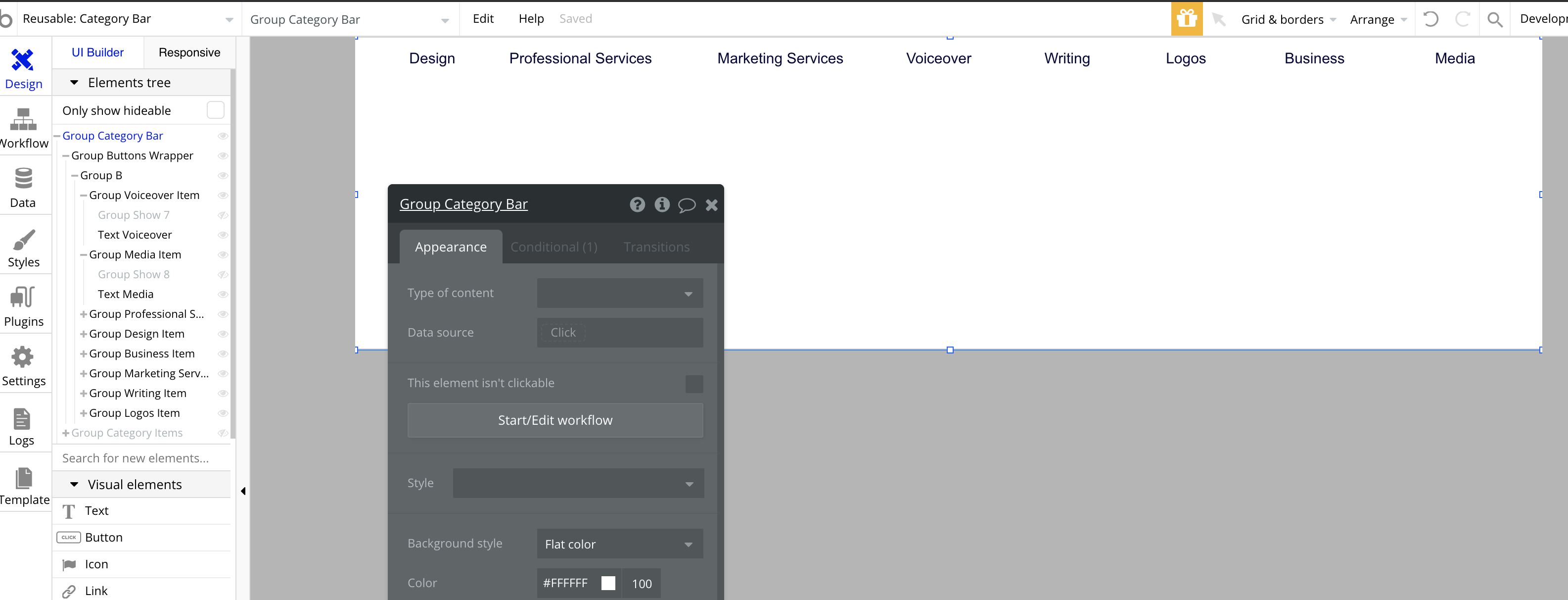The image size is (1568, 600).
Task: Open the Styles section
Action: [23, 248]
